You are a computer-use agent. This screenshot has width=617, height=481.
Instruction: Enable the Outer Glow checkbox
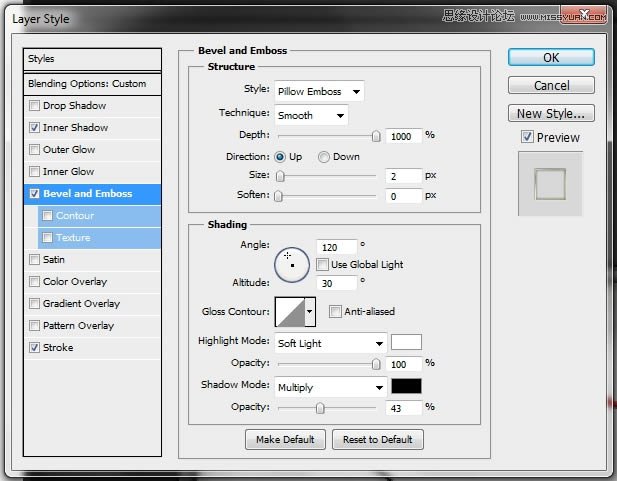click(35, 150)
